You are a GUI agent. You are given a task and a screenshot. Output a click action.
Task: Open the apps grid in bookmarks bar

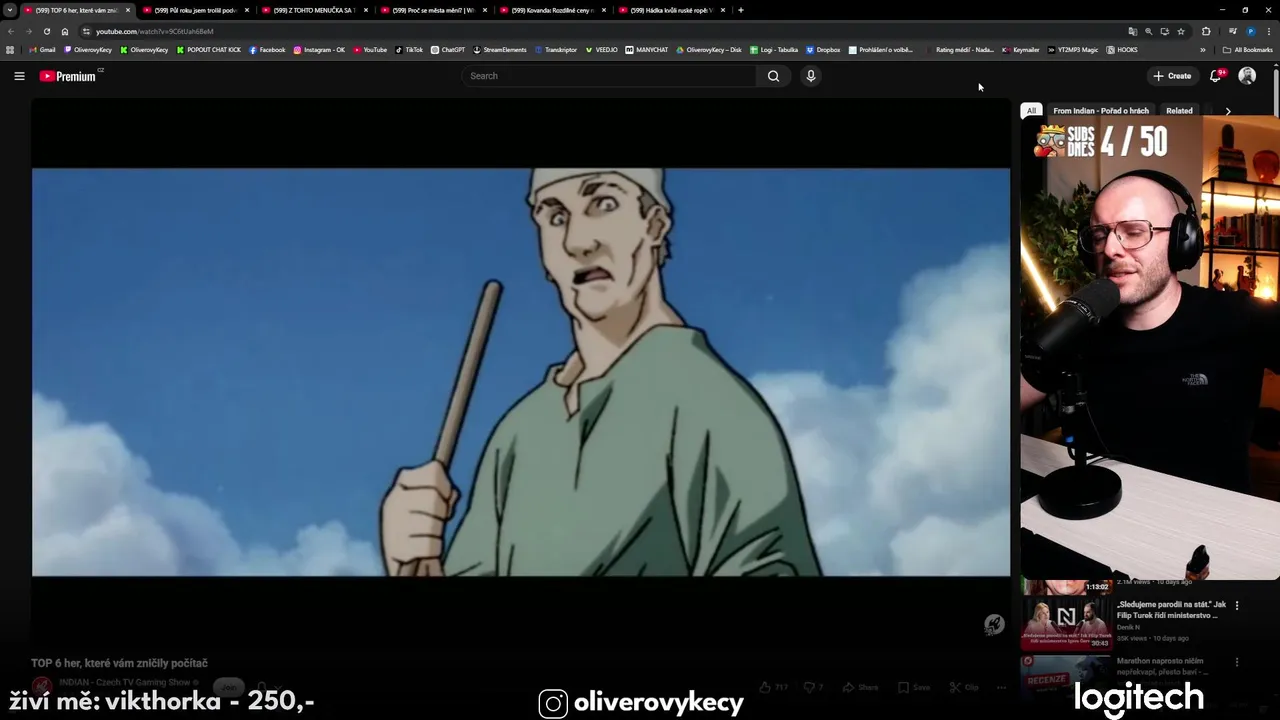click(10, 50)
